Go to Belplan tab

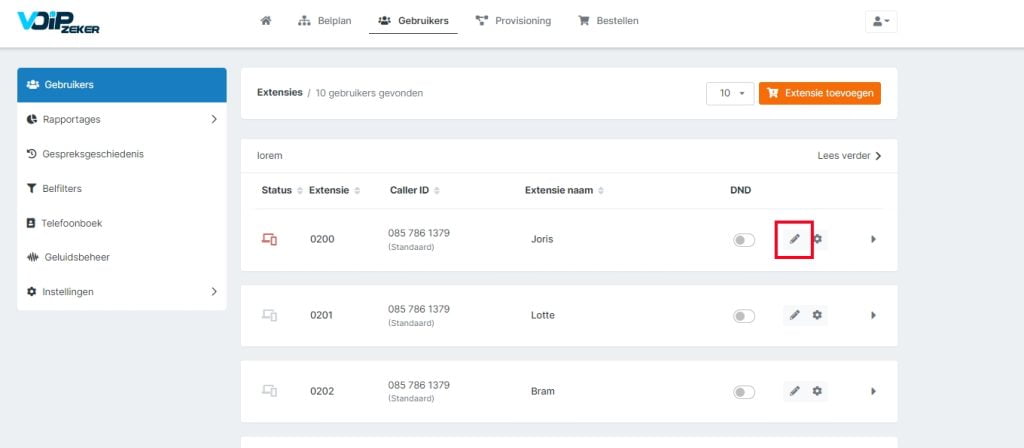(x=325, y=21)
